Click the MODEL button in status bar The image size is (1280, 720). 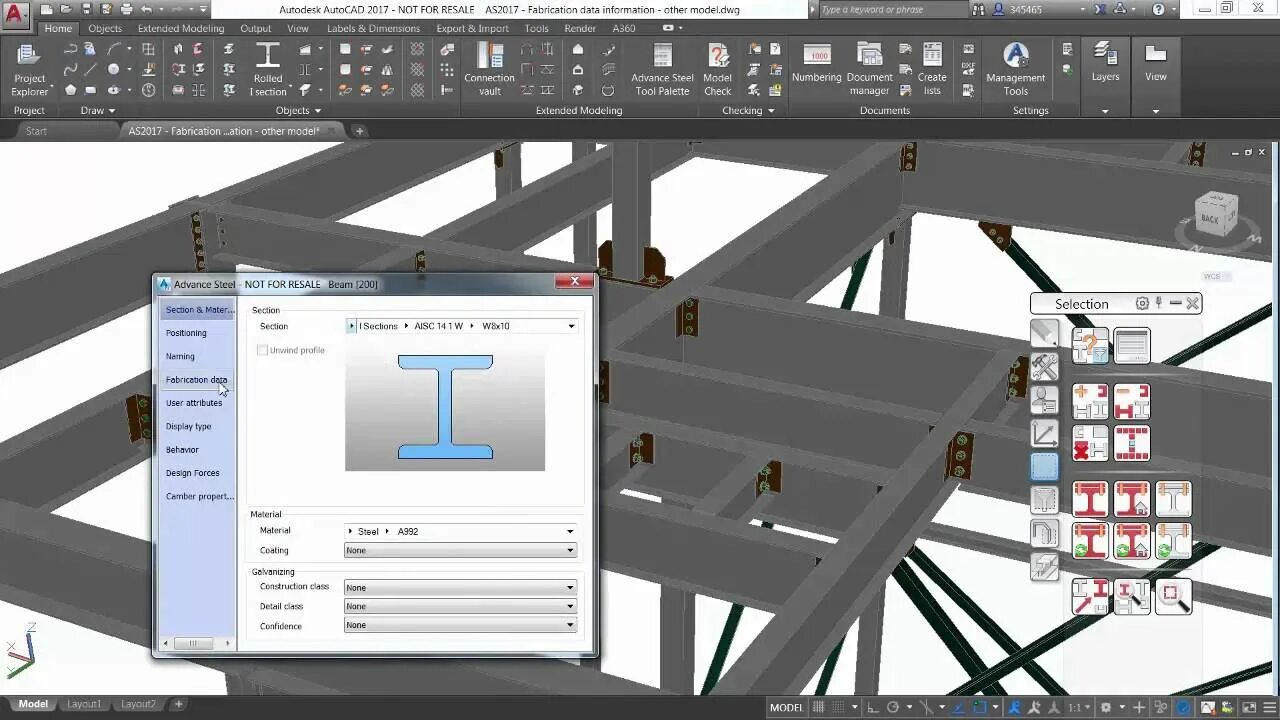pos(786,707)
